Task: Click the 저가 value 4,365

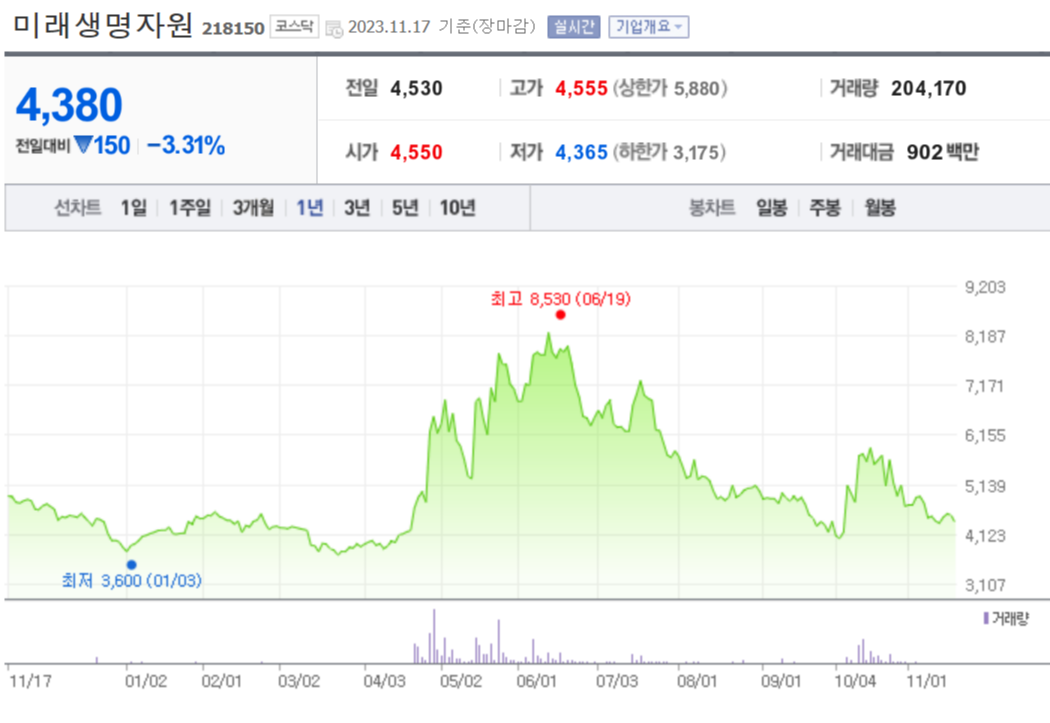Action: click(581, 153)
